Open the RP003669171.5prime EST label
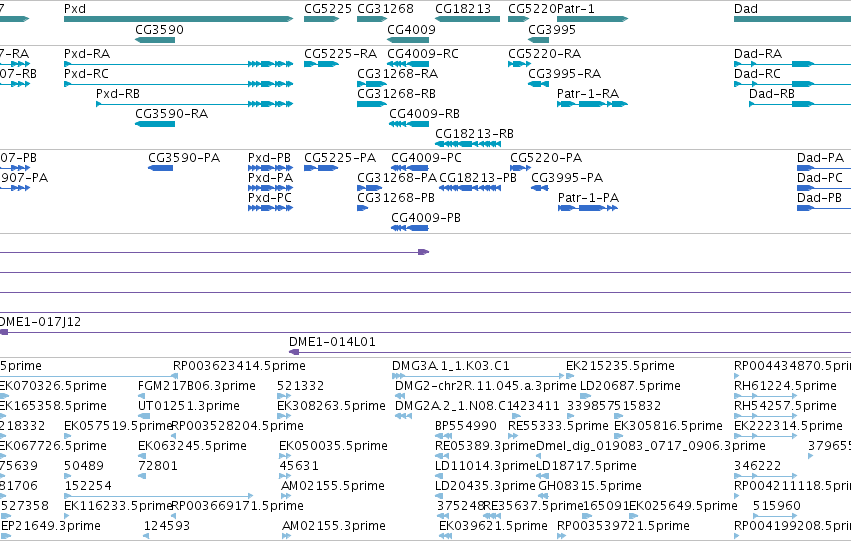851x541 pixels. pos(238,506)
